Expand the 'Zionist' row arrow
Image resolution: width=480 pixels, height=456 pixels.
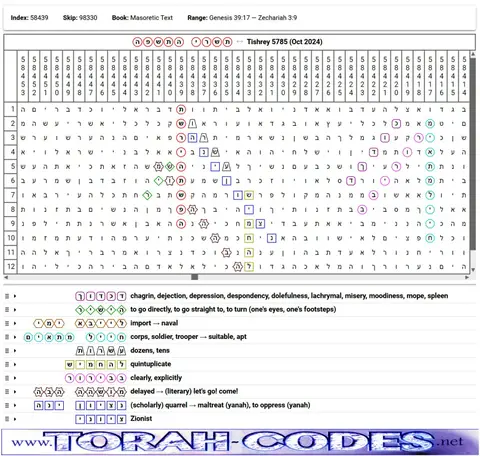click(15, 419)
